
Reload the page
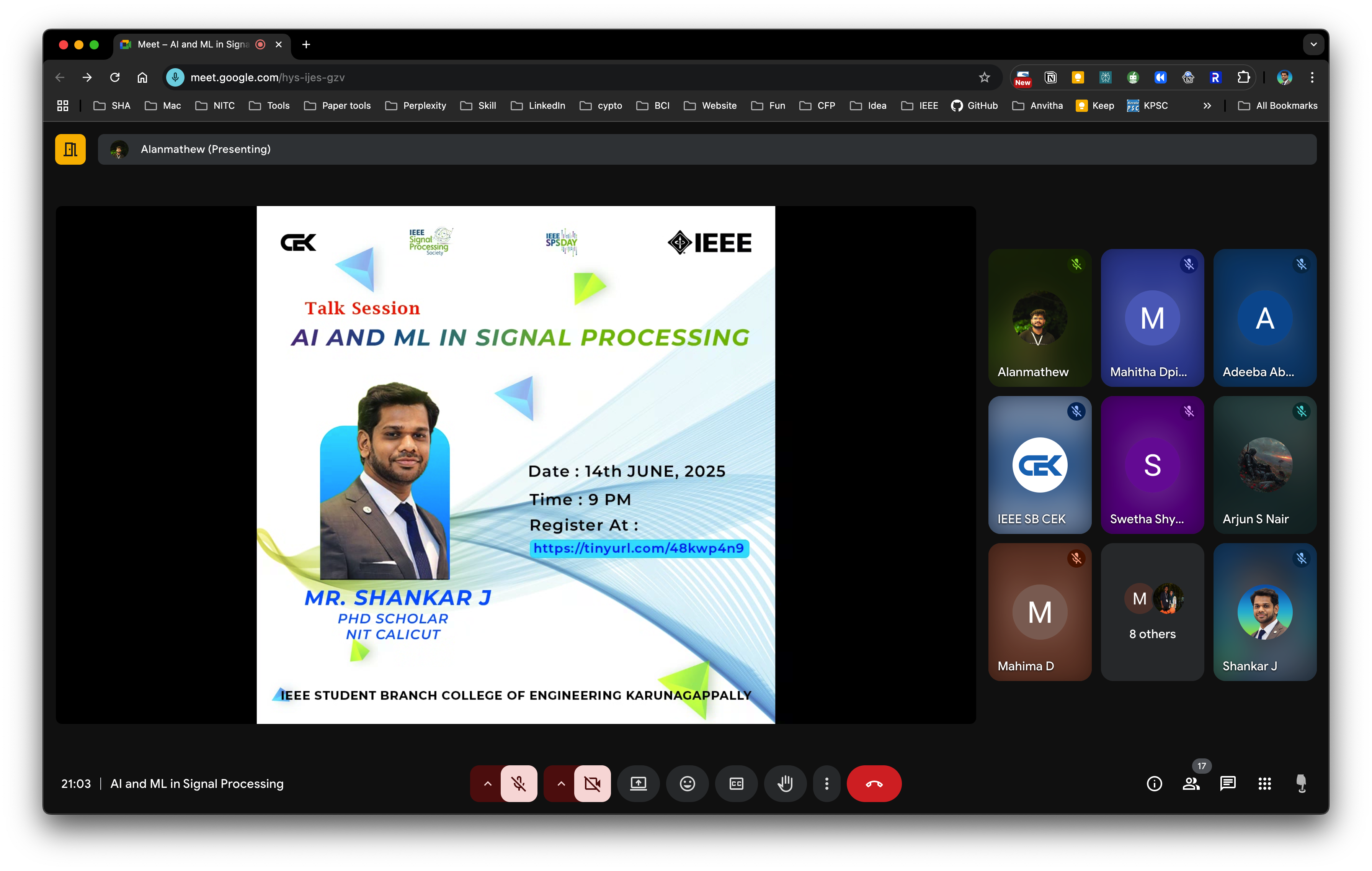114,77
